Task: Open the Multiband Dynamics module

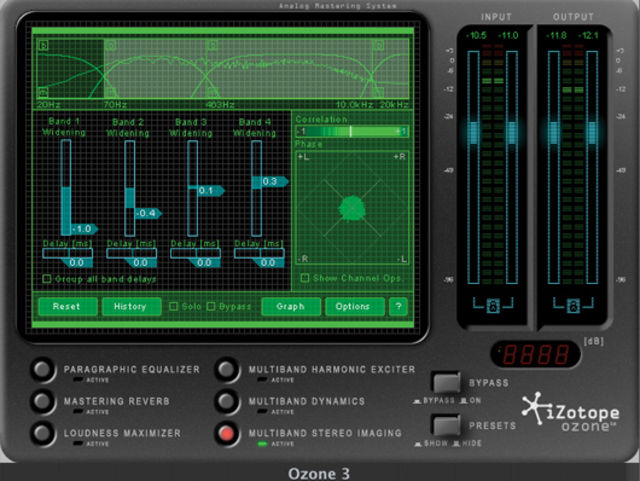Action: point(227,401)
